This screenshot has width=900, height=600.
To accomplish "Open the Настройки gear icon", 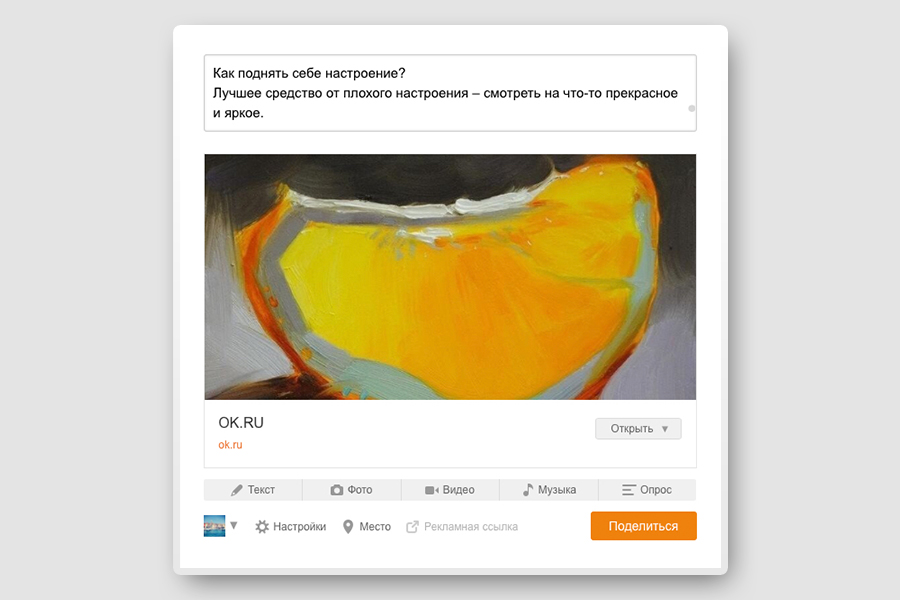I will coord(262,527).
